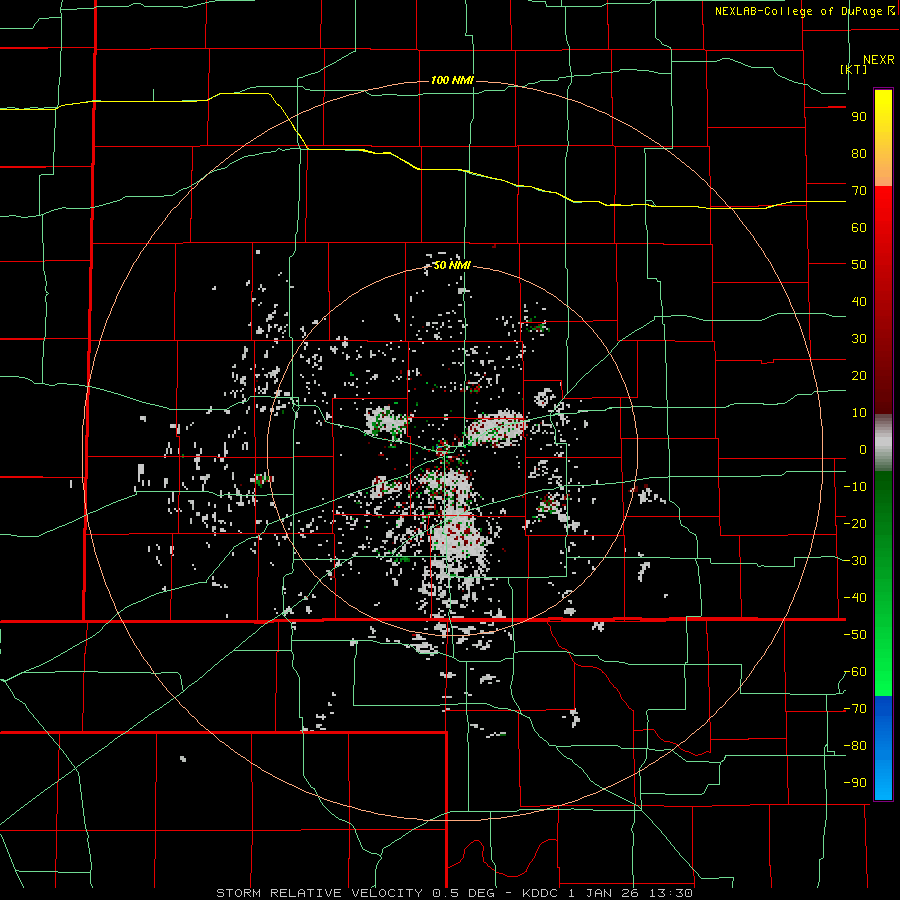The height and width of the screenshot is (900, 900).
Task: Click the positive '70' velocity scale value
Action: tap(859, 191)
